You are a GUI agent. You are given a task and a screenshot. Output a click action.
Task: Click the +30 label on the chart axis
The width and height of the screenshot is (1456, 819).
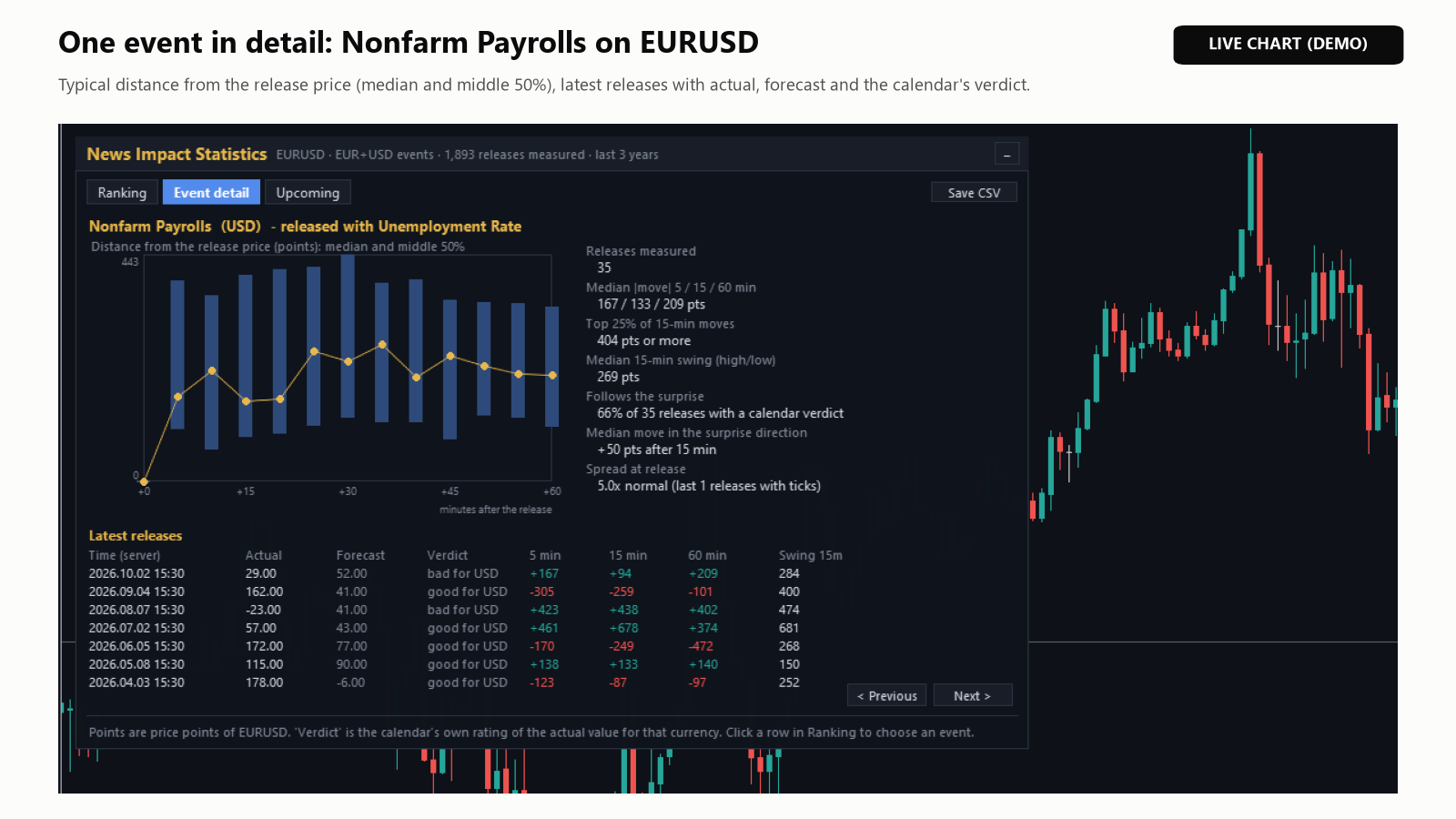click(x=348, y=491)
